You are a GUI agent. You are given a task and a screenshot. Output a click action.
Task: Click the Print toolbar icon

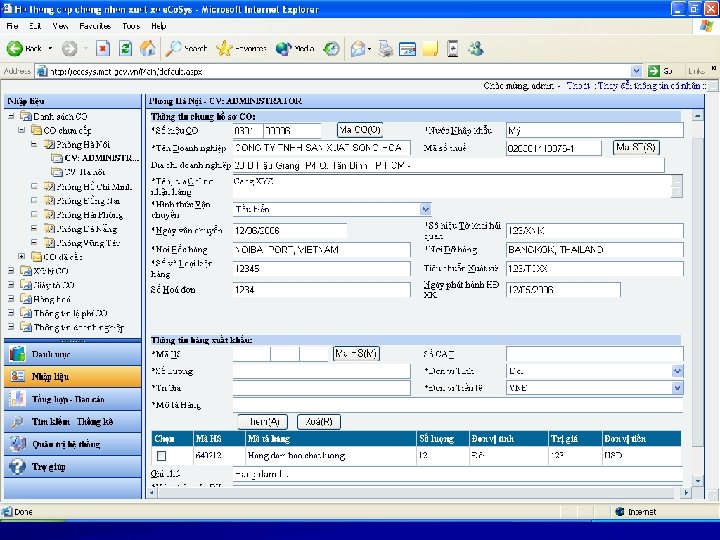coord(384,48)
